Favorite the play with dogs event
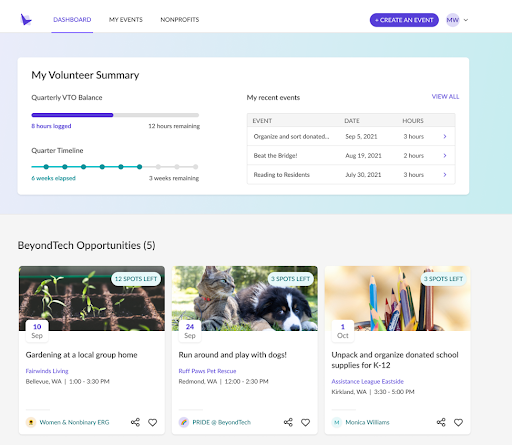 (306, 422)
